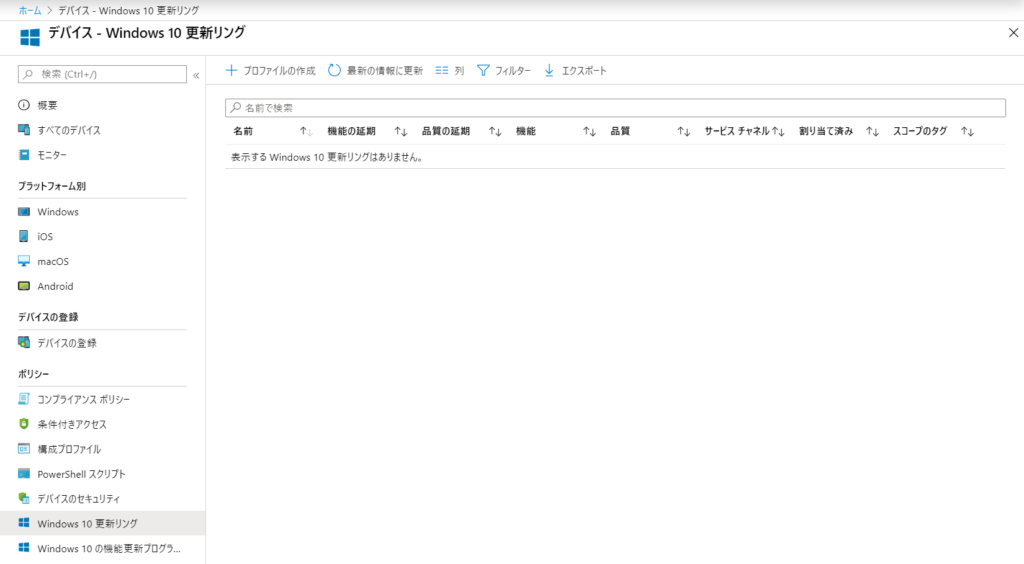Click コンプライアンス ポリシー label text

point(84,400)
